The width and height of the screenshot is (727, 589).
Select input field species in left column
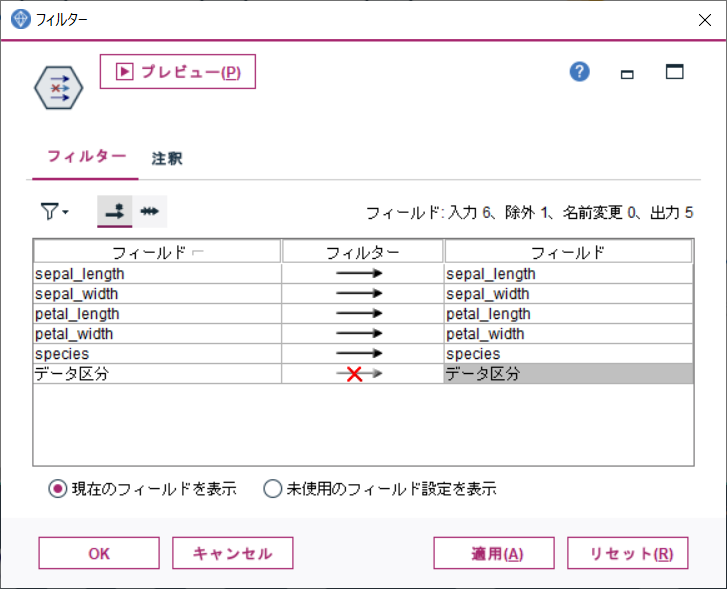tap(157, 353)
